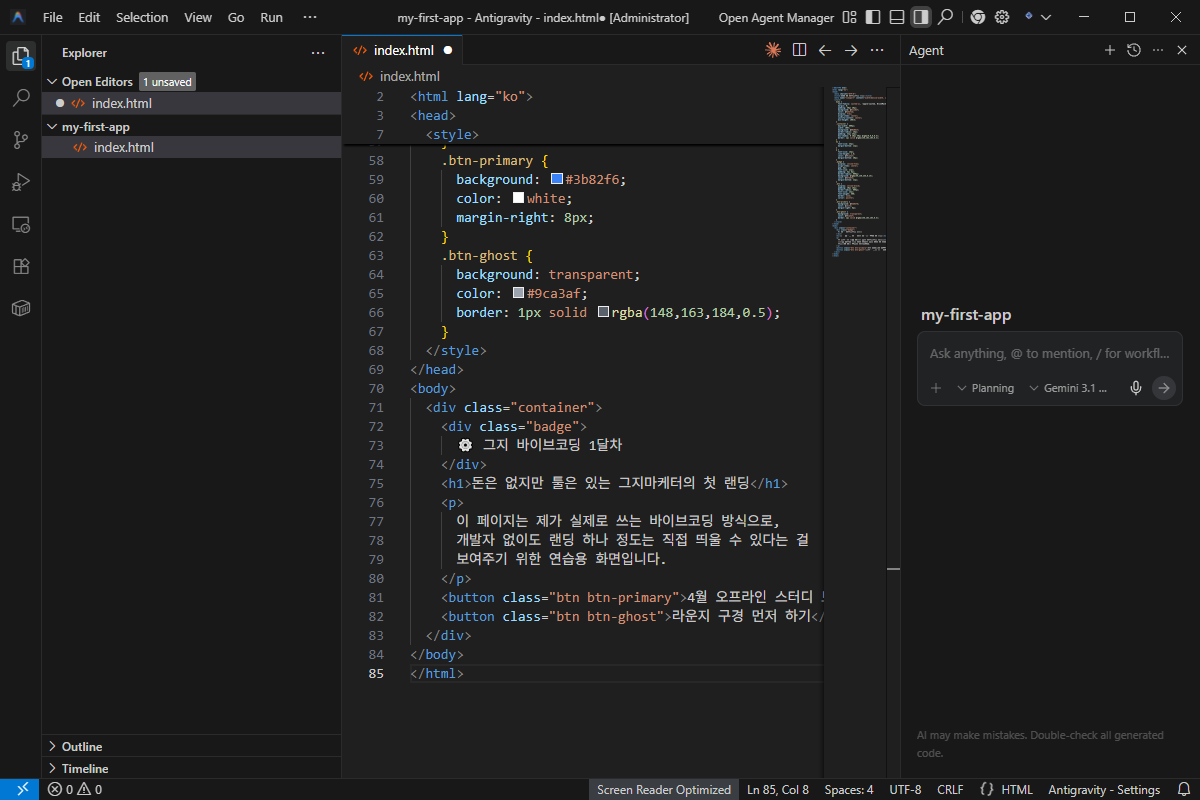1200x800 pixels.
Task: Open editor More Actions ellipsis menu
Action: [x=877, y=50]
